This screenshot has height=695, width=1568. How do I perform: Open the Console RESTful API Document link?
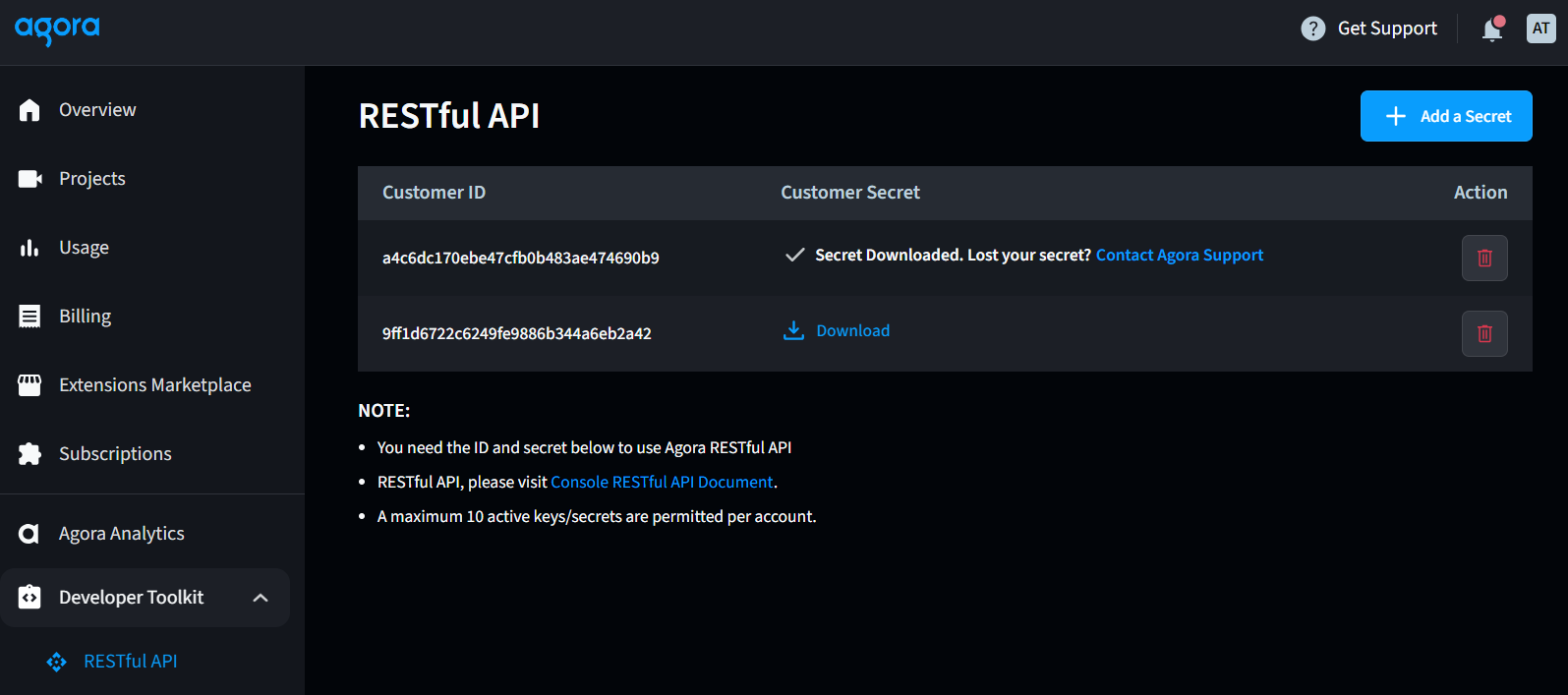click(662, 482)
